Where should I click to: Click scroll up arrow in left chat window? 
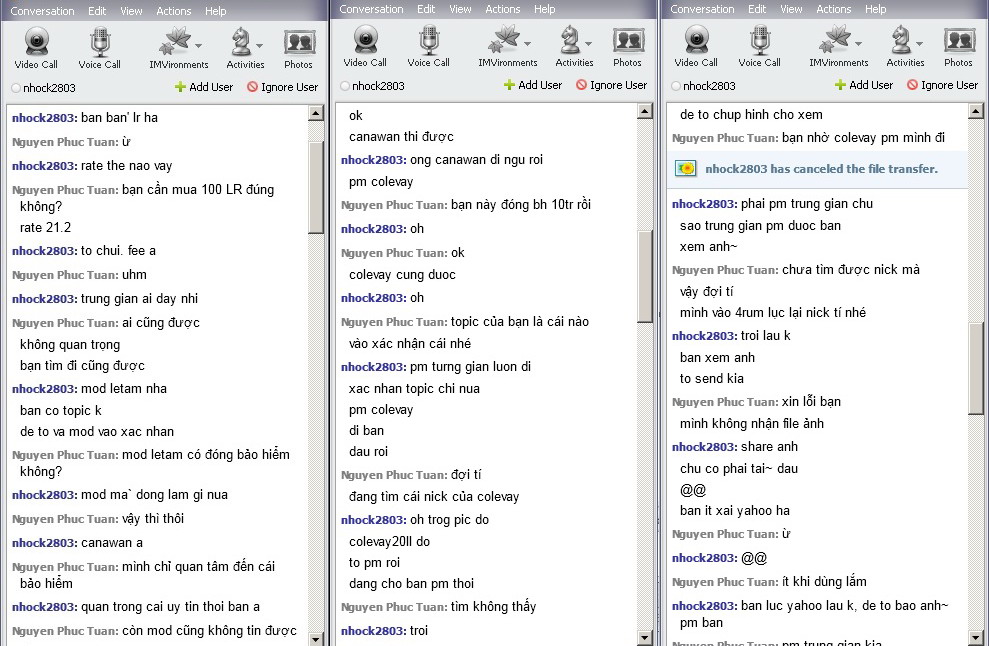(x=316, y=114)
